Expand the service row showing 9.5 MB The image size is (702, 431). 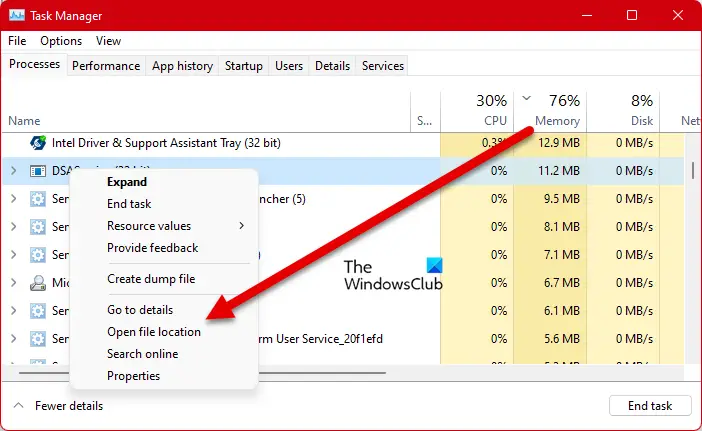(13, 199)
